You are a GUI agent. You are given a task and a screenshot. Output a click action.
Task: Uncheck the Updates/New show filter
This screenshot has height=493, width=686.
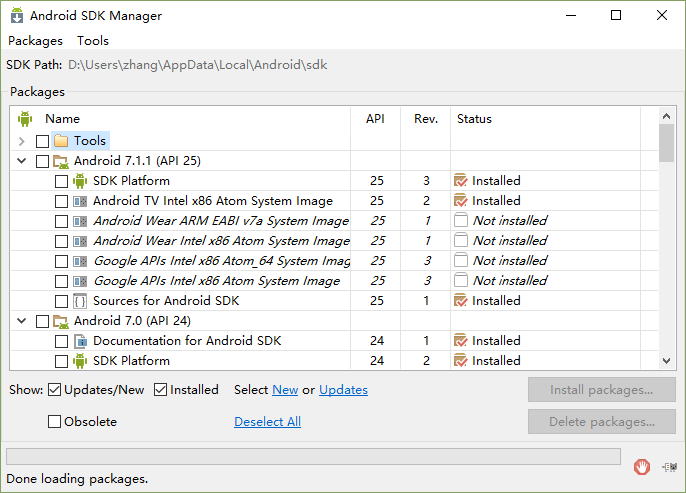[x=54, y=389]
